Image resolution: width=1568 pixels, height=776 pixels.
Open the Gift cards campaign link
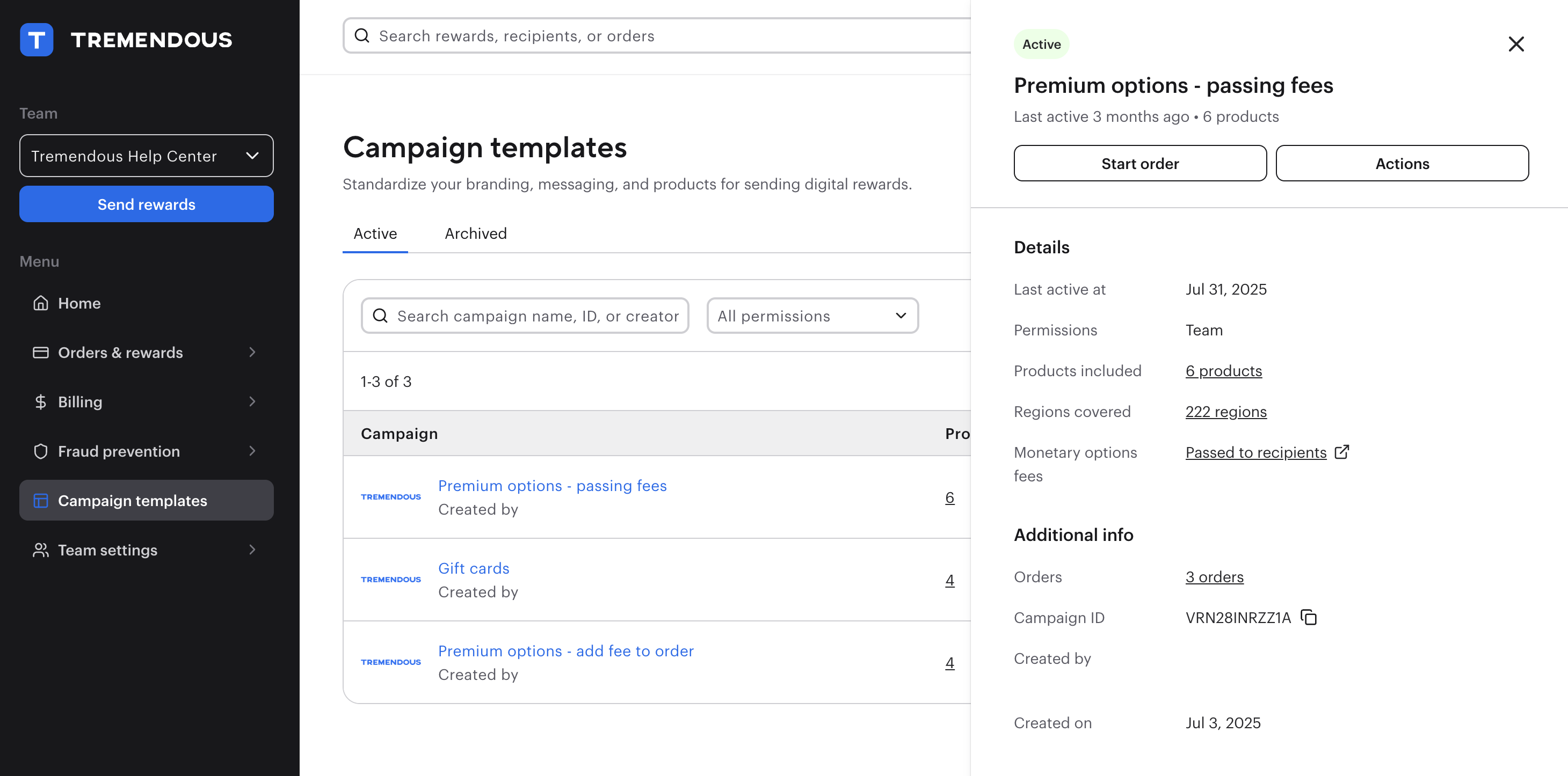point(474,568)
